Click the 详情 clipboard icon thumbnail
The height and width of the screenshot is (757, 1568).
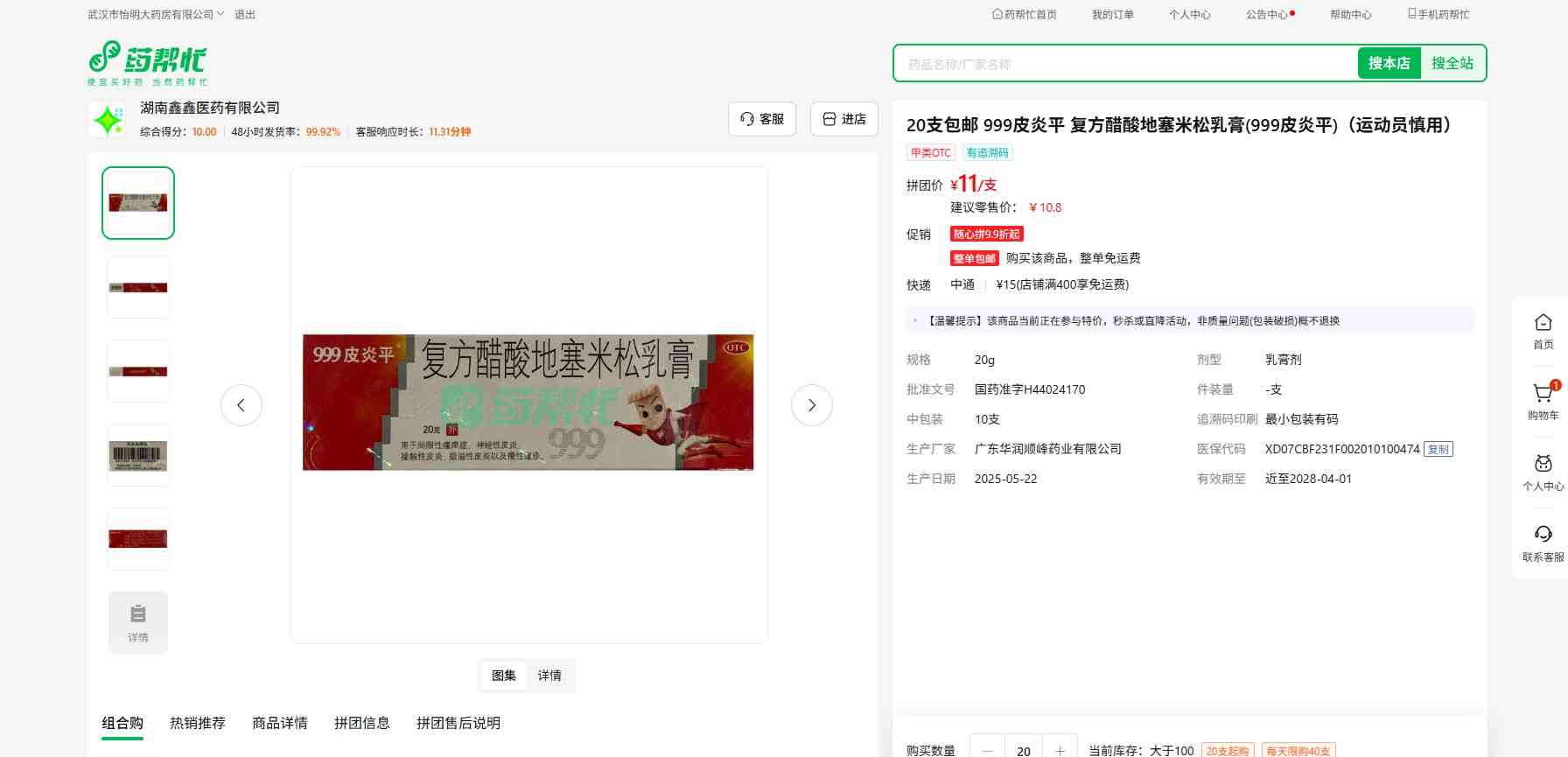(138, 622)
